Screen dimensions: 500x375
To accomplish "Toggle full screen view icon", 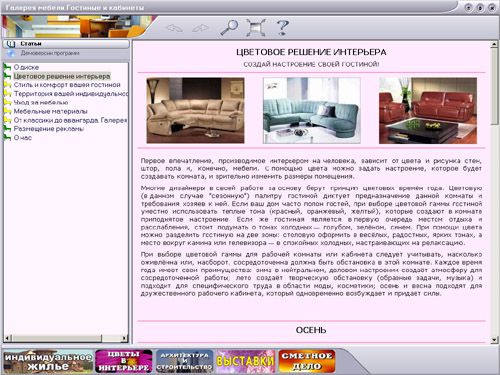I will [256, 27].
